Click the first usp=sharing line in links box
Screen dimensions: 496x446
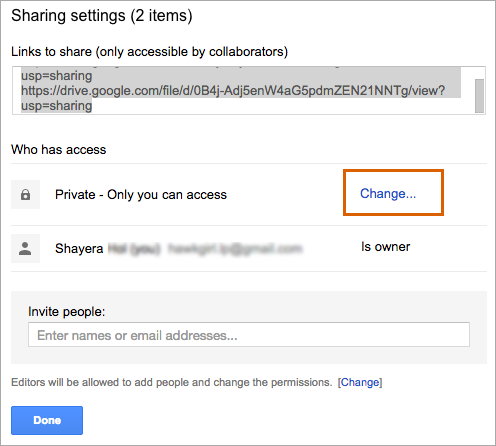tap(57, 76)
